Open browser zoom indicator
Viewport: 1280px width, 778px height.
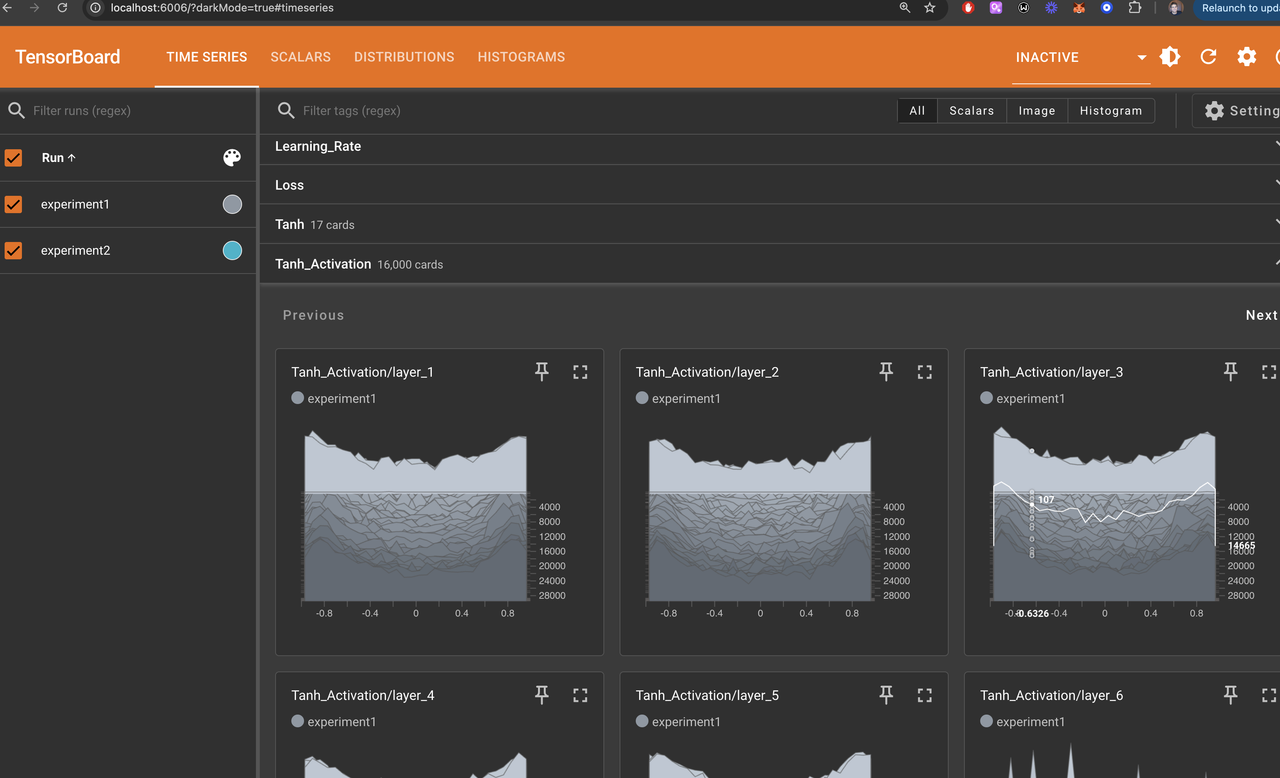(904, 8)
